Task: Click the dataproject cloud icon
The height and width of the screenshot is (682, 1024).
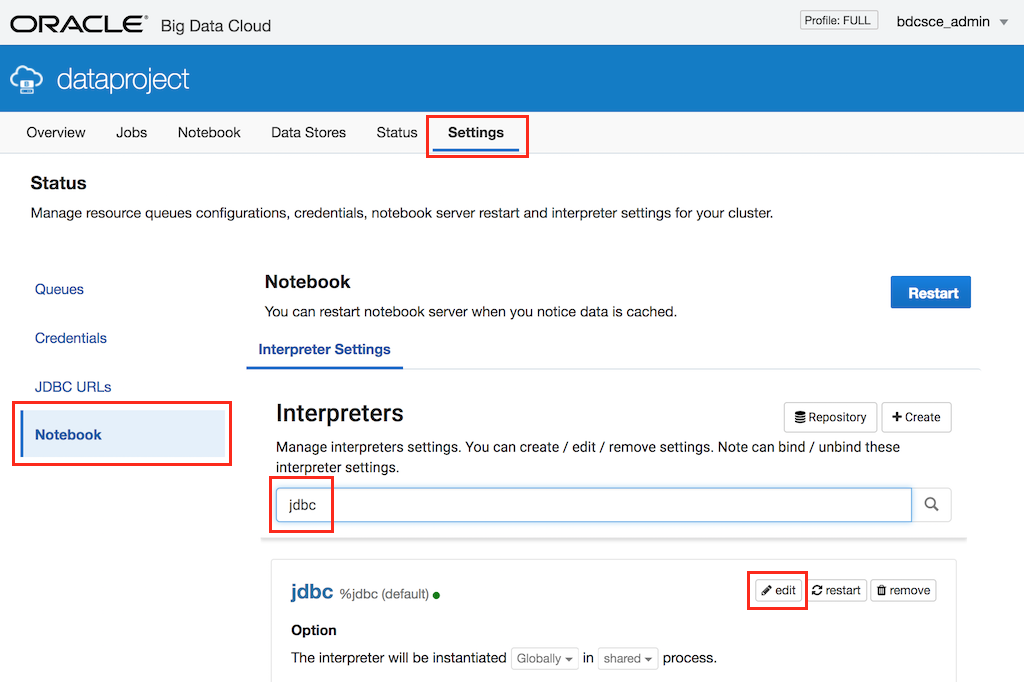Action: (26, 79)
